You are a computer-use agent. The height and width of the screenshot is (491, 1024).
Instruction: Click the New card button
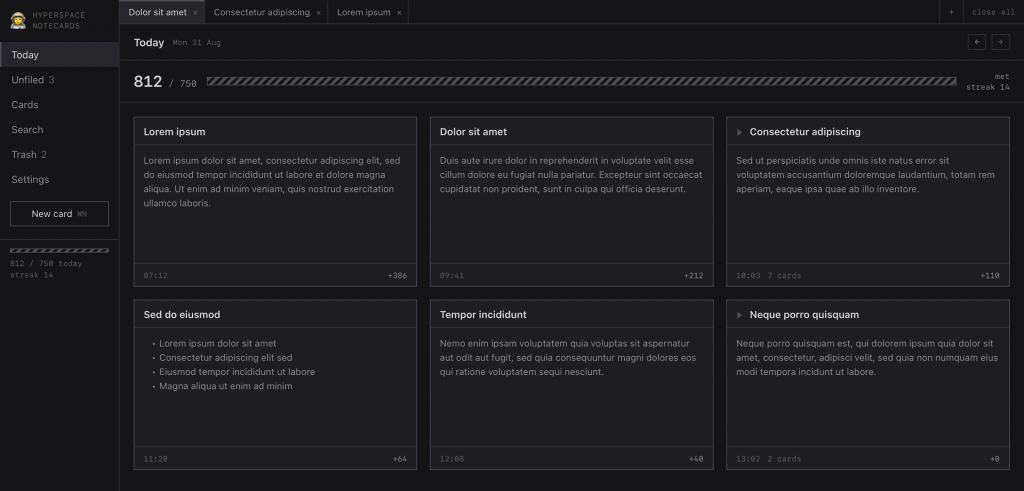59,214
